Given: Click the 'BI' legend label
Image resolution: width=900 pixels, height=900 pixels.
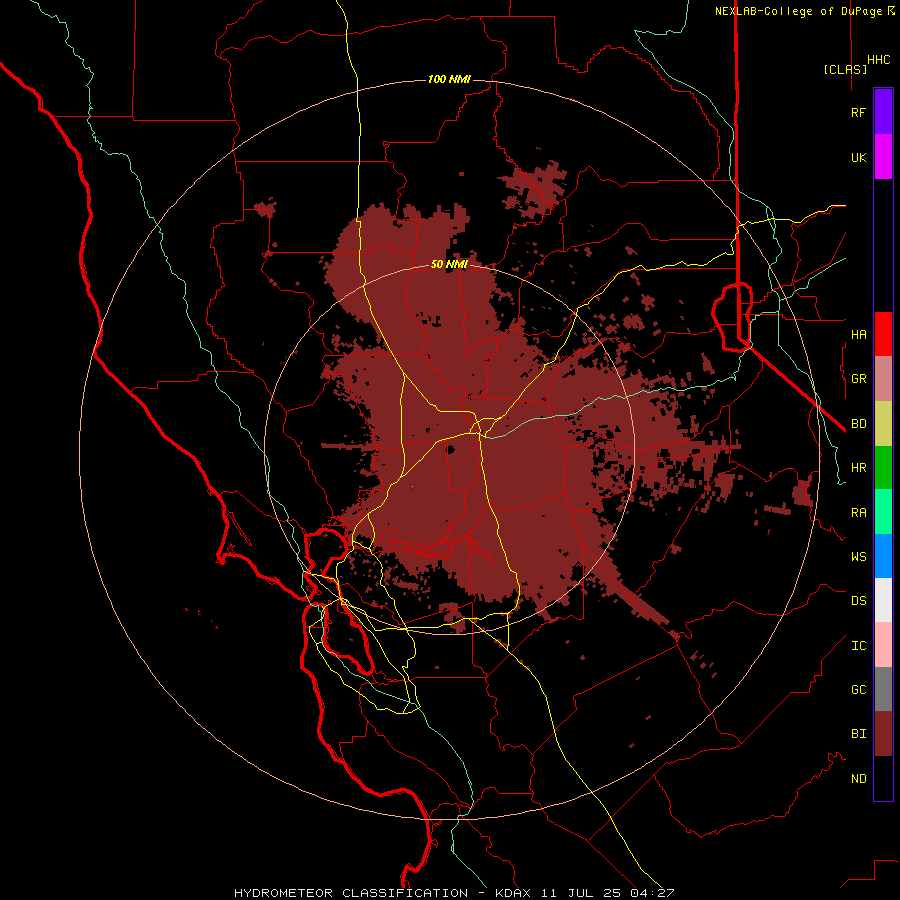Looking at the screenshot, I should (859, 734).
